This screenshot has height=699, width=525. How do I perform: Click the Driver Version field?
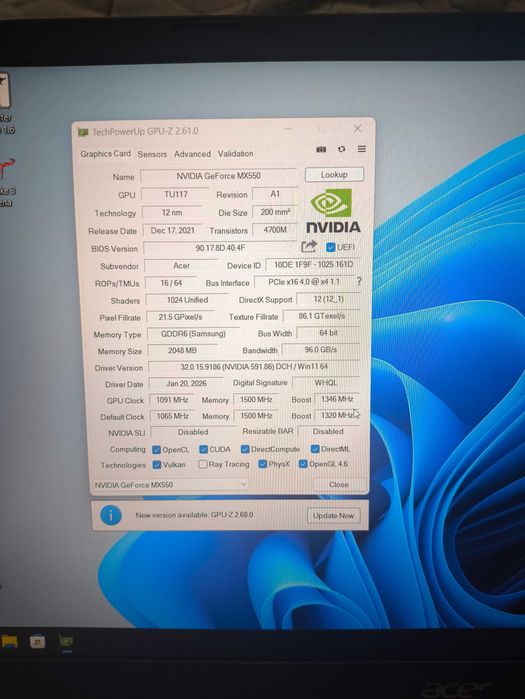(x=254, y=366)
